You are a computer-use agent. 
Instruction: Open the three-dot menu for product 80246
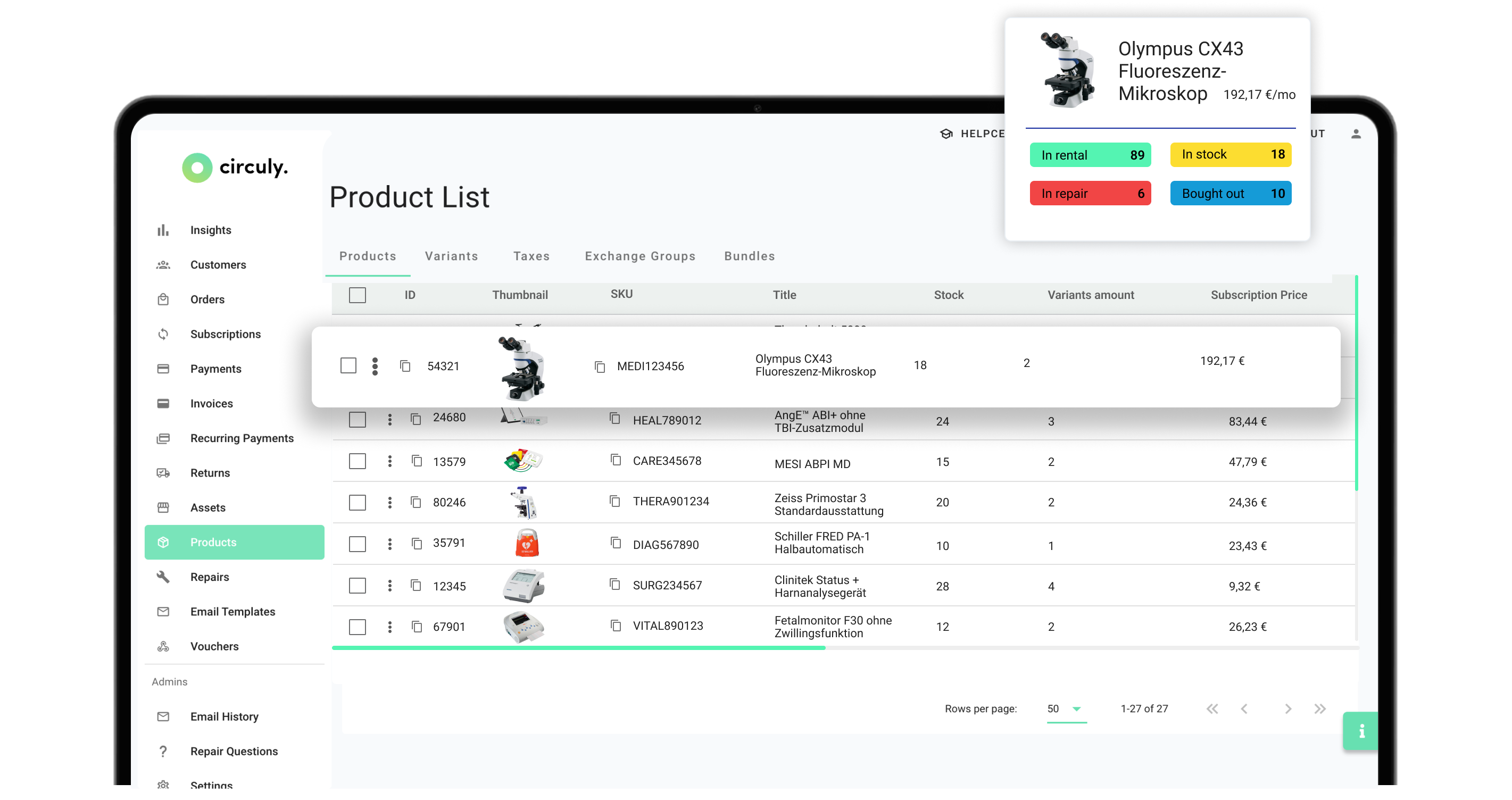point(390,503)
